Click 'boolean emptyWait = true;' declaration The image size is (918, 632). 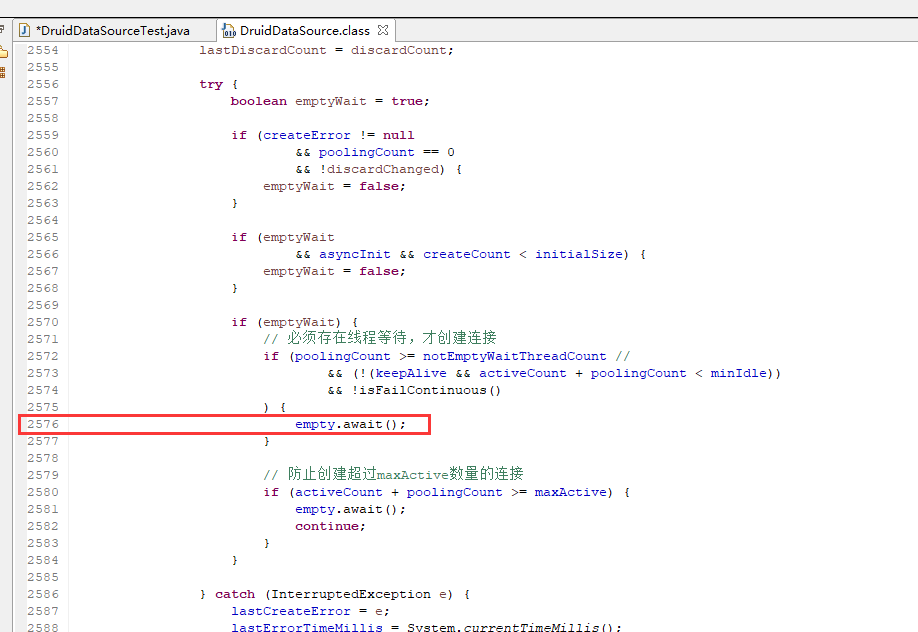coord(330,101)
